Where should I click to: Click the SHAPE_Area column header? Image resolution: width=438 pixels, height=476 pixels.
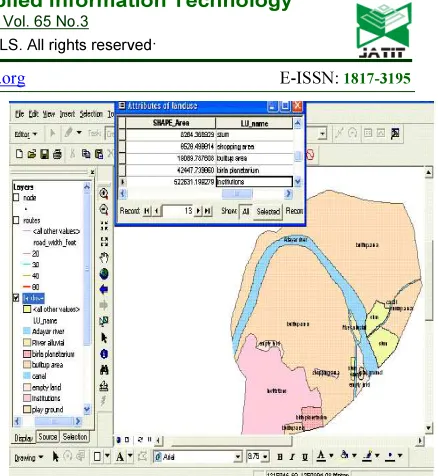coord(171,123)
